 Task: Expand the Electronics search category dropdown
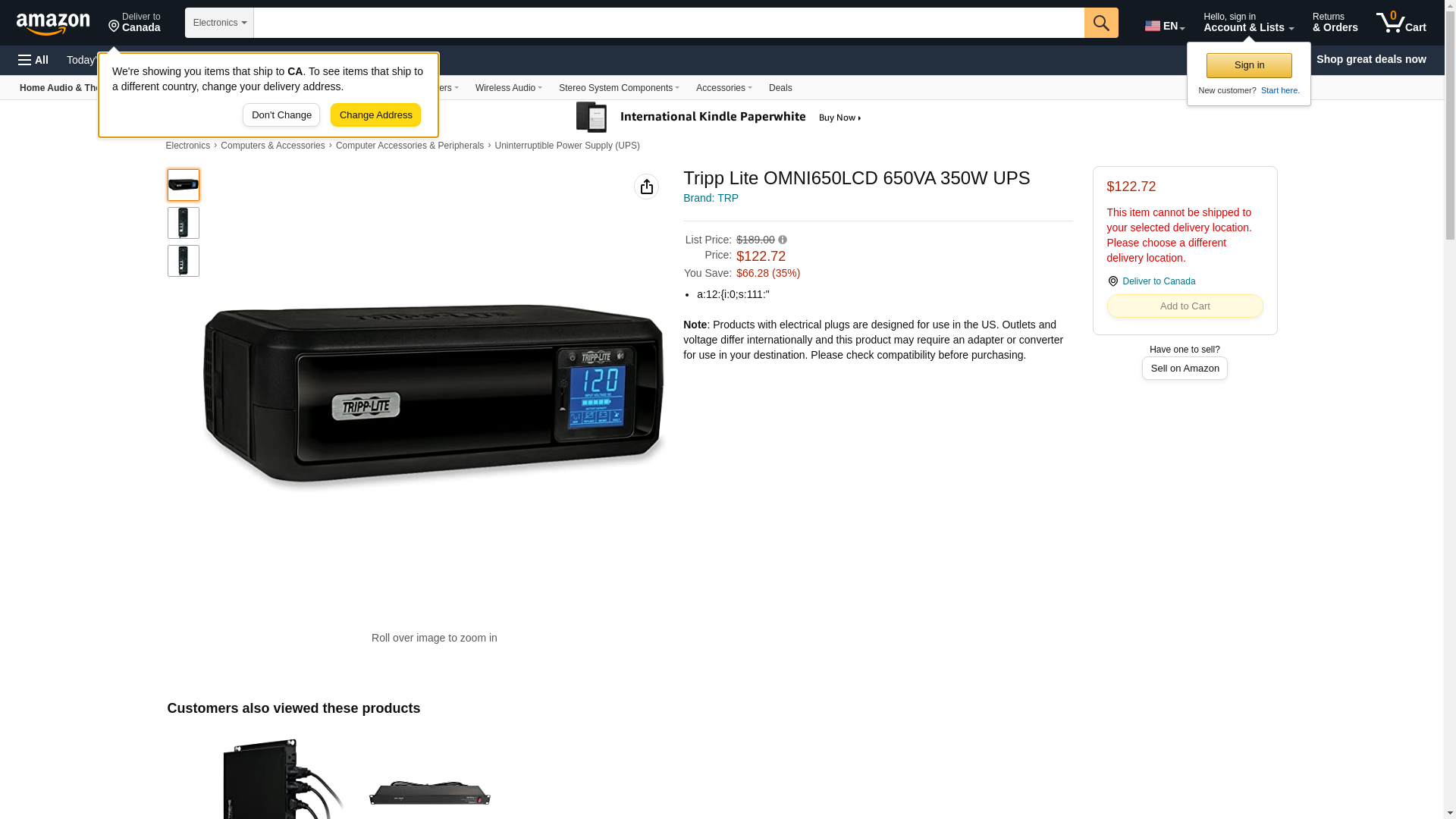click(x=219, y=23)
